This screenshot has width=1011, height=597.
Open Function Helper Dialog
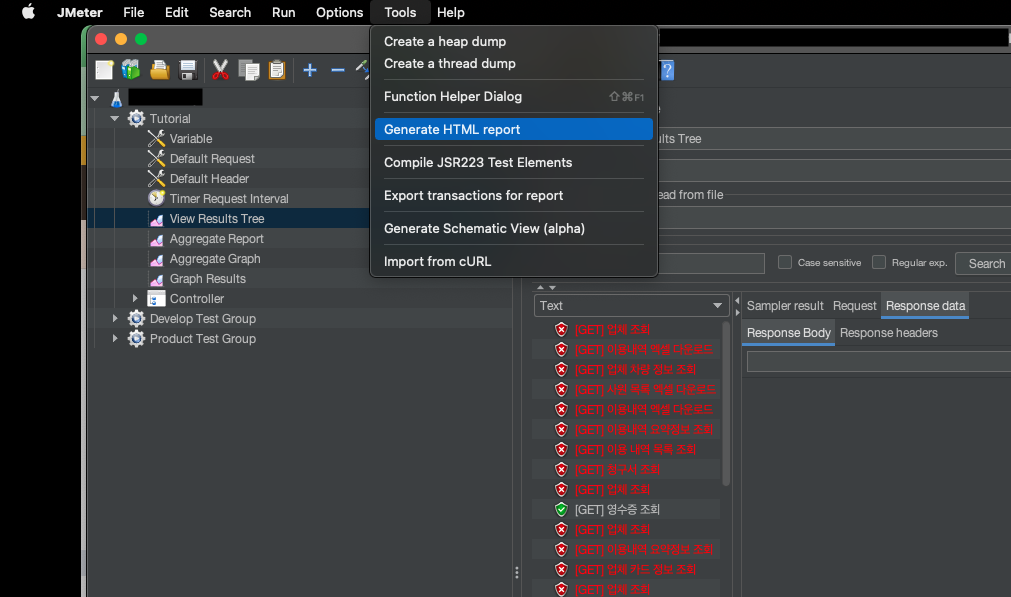click(x=513, y=96)
